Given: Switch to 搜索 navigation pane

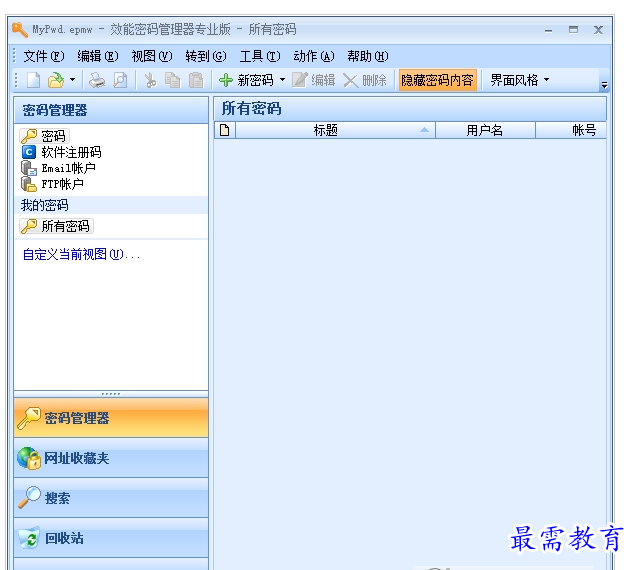Looking at the screenshot, I should [x=111, y=498].
